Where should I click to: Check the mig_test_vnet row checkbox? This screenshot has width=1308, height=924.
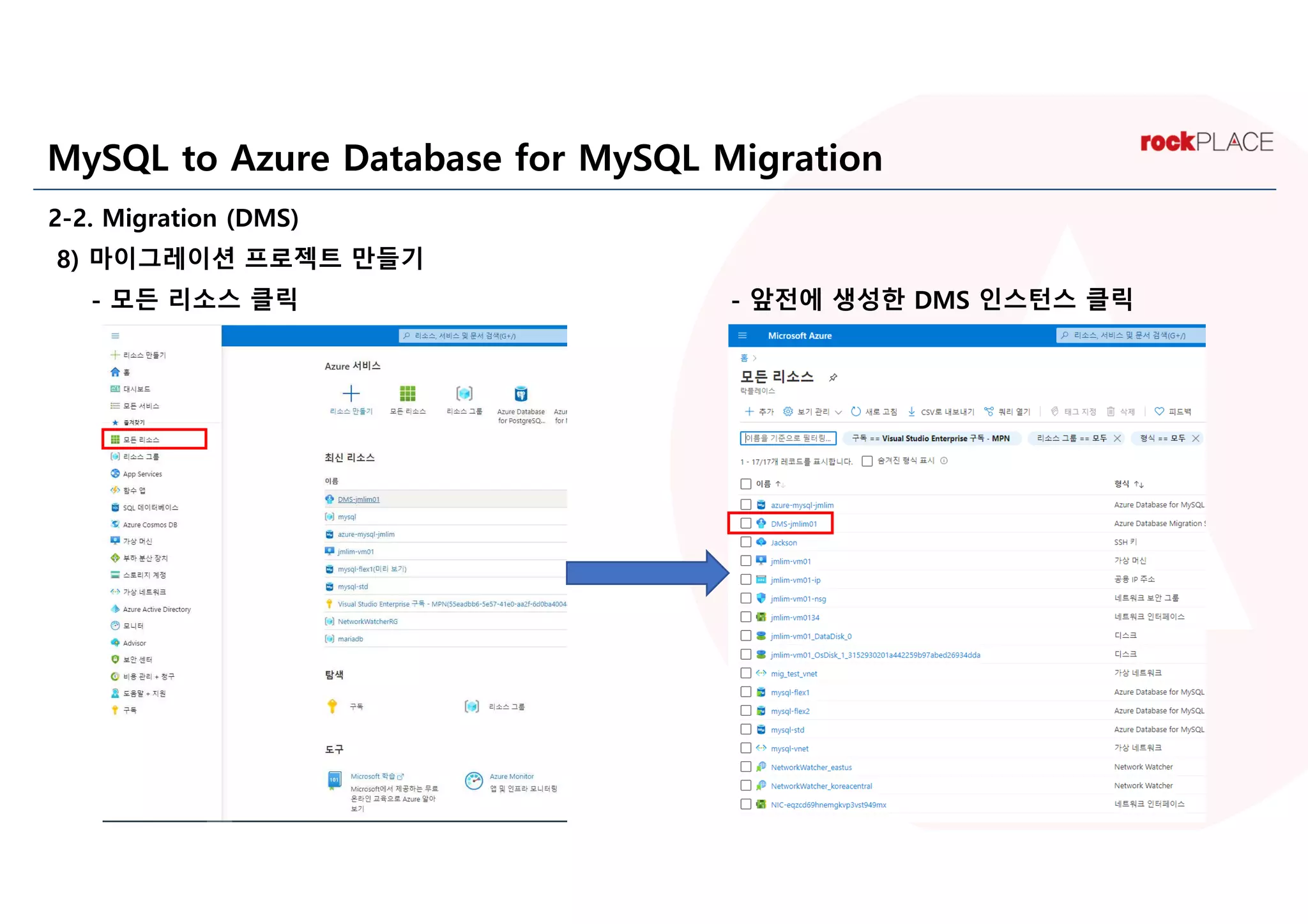[x=745, y=673]
